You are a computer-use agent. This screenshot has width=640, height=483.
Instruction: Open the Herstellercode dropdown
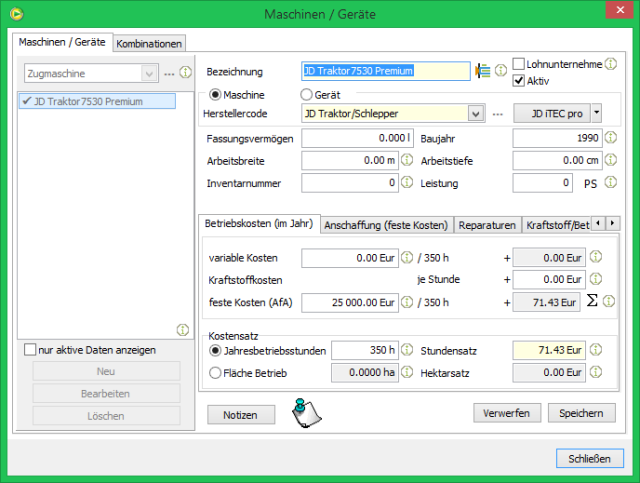tap(475, 114)
